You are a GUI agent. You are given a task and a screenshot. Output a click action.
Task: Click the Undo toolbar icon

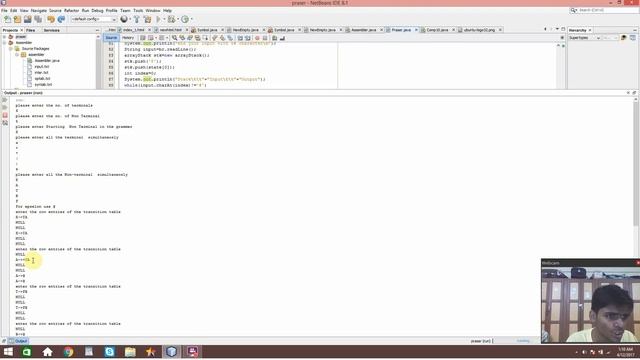pos(51,19)
